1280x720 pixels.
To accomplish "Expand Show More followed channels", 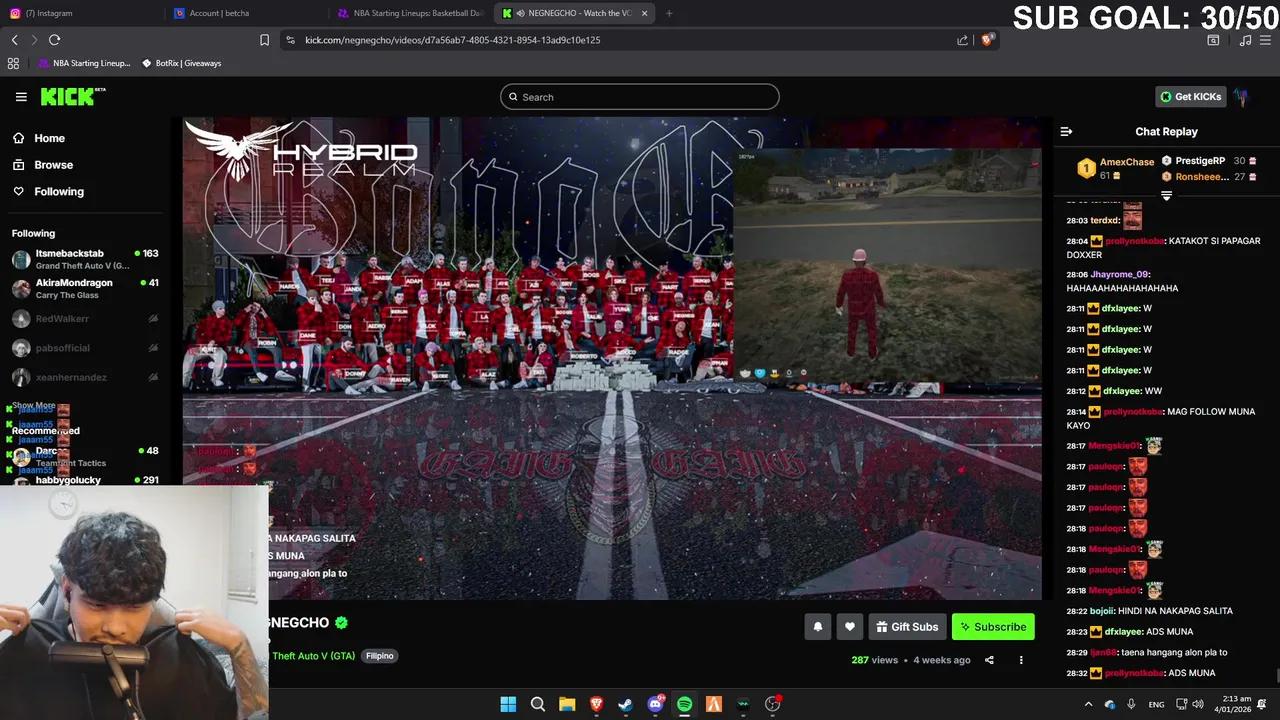I will tap(33, 406).
